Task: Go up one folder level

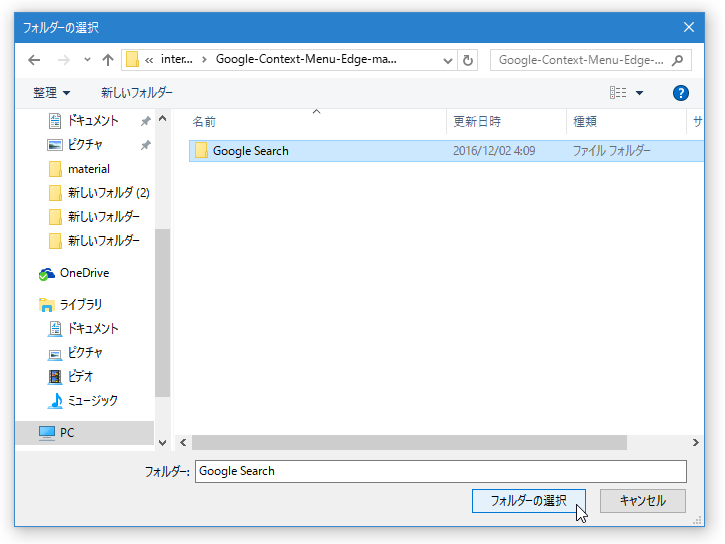Action: click(108, 60)
